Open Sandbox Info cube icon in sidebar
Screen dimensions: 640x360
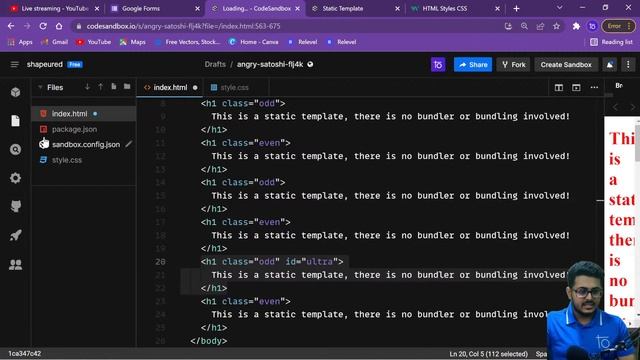[16, 92]
